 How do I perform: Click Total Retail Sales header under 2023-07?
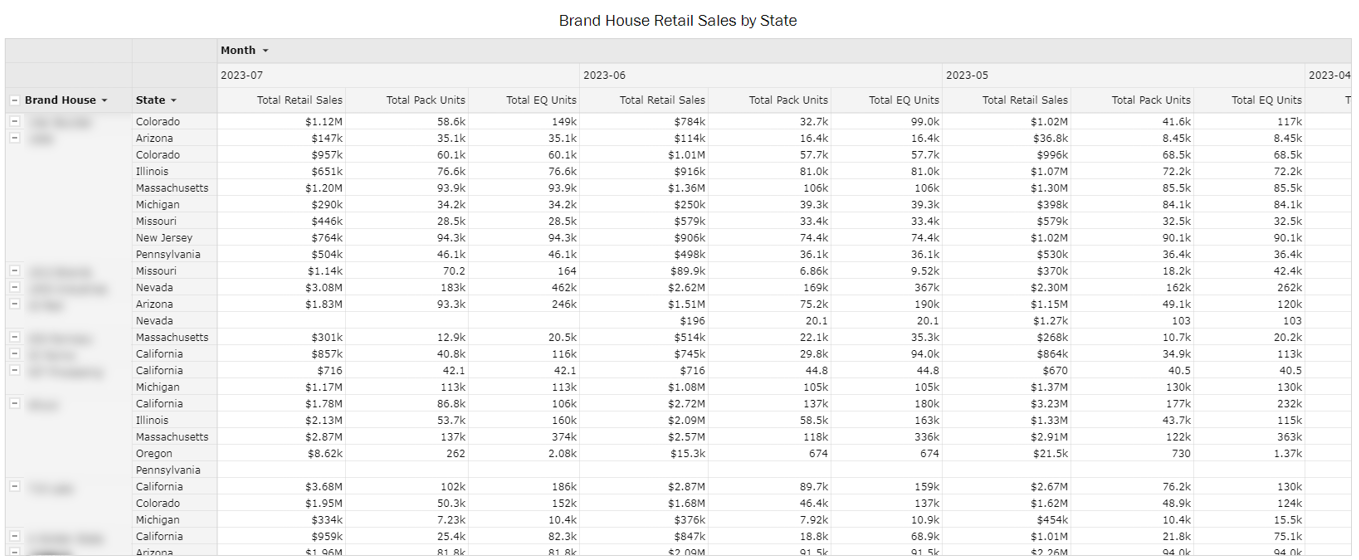tap(299, 100)
